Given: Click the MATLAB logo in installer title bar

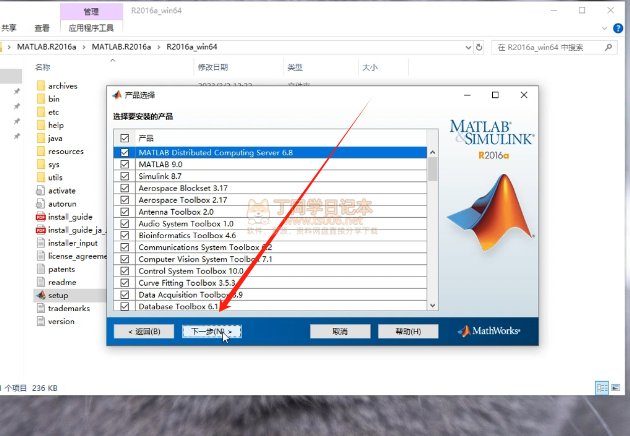Looking at the screenshot, I should [116, 95].
